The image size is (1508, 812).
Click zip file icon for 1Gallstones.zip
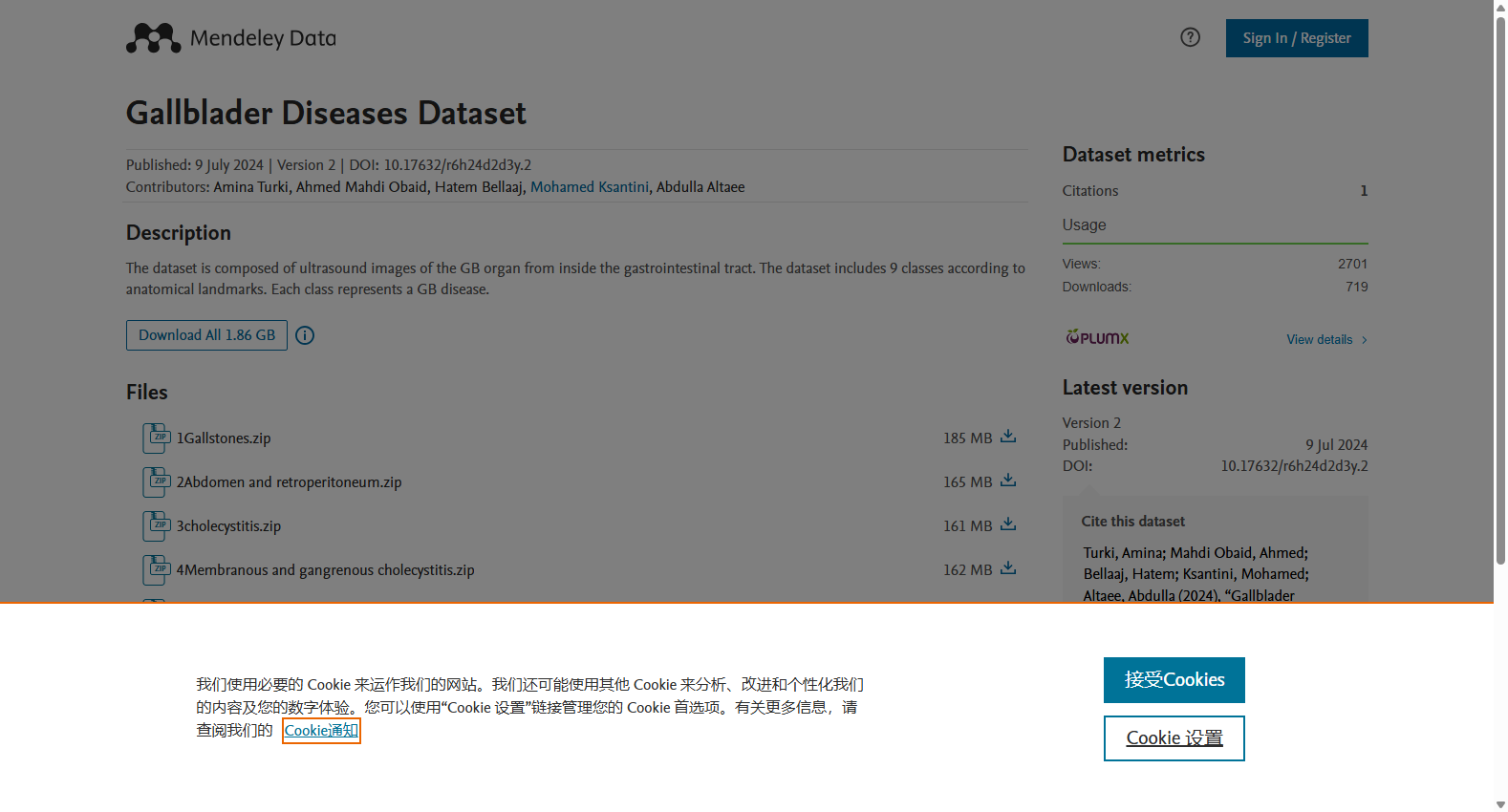click(x=157, y=438)
